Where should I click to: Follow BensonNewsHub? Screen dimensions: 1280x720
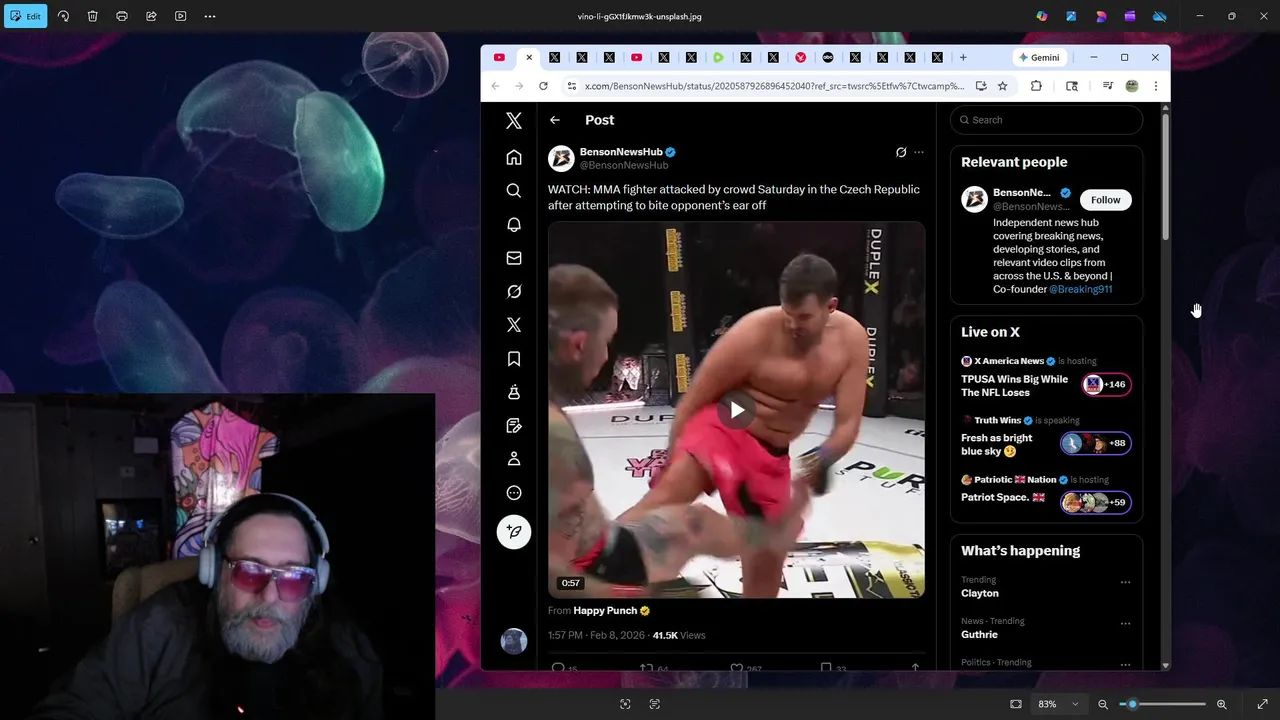click(1105, 200)
